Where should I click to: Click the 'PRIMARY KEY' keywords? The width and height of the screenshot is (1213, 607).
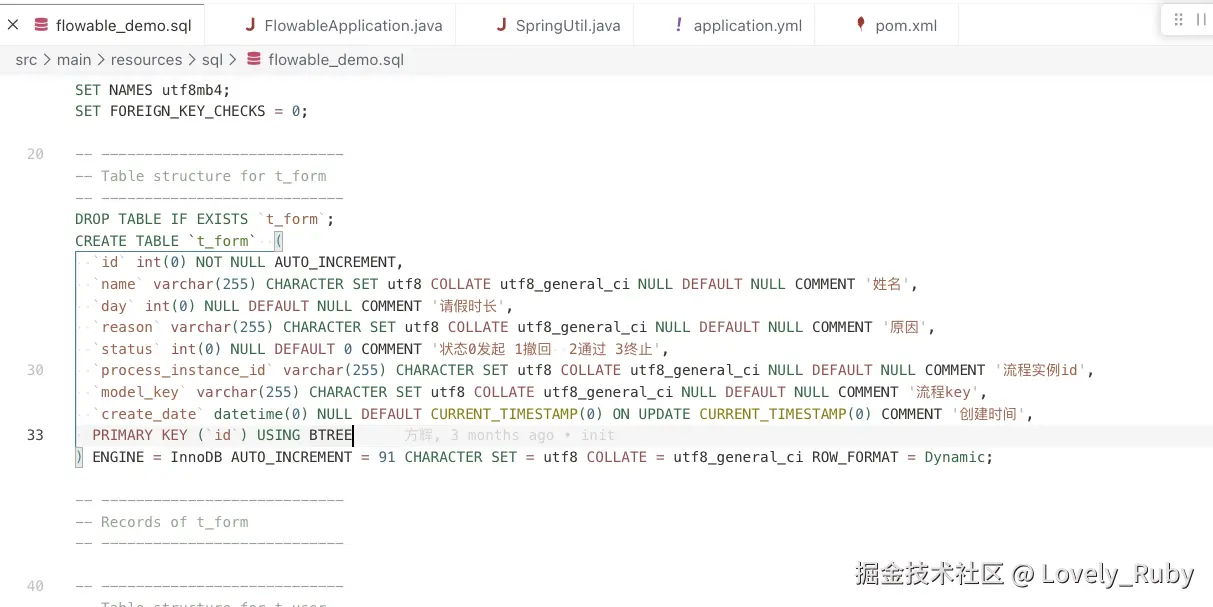click(140, 435)
